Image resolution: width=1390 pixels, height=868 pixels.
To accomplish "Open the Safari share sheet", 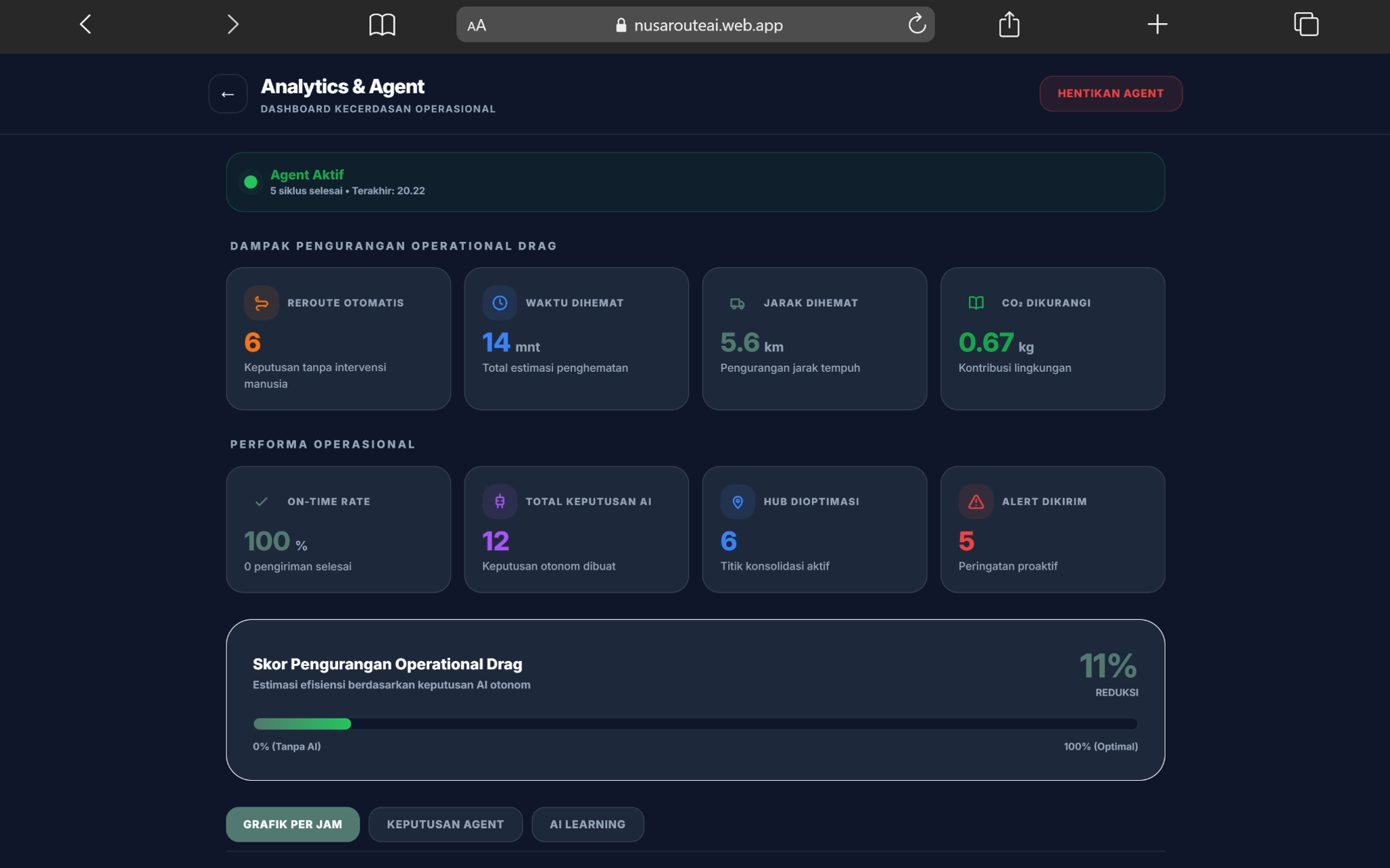I will tap(1009, 24).
